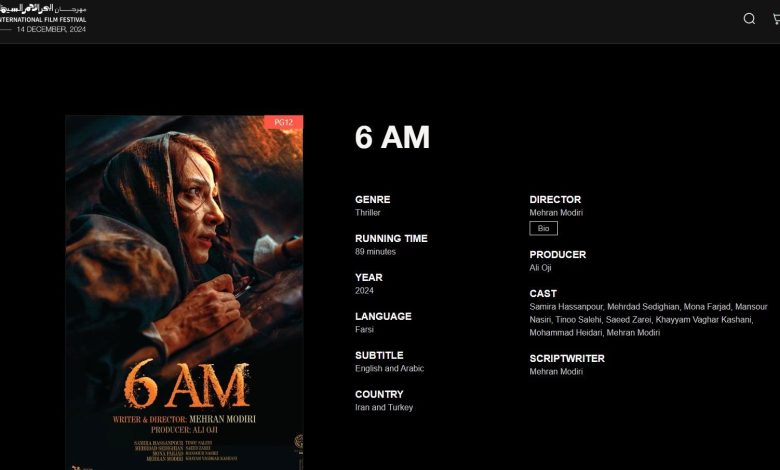Click the PG12 rating badge
The width and height of the screenshot is (780, 470).
(x=284, y=122)
